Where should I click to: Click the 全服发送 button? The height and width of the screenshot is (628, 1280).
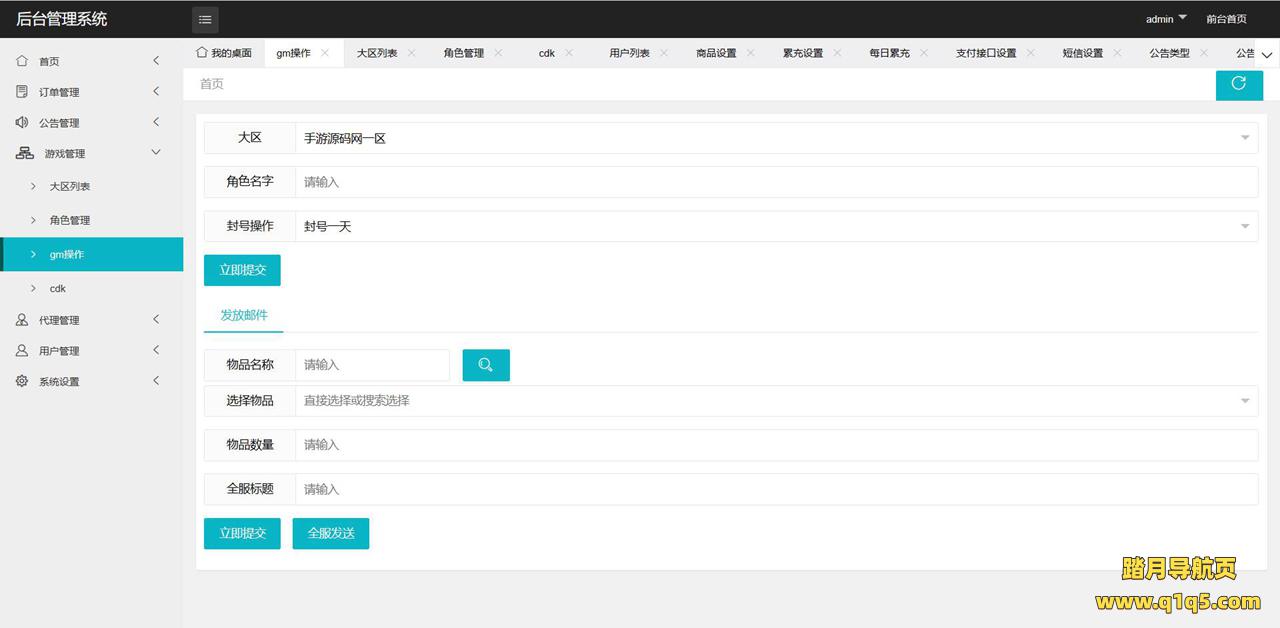(331, 533)
